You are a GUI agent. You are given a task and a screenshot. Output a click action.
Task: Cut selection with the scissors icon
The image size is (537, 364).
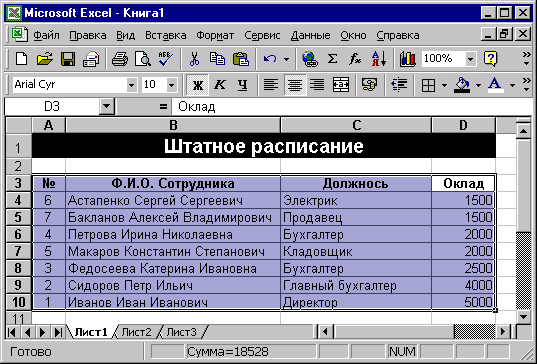[x=194, y=59]
